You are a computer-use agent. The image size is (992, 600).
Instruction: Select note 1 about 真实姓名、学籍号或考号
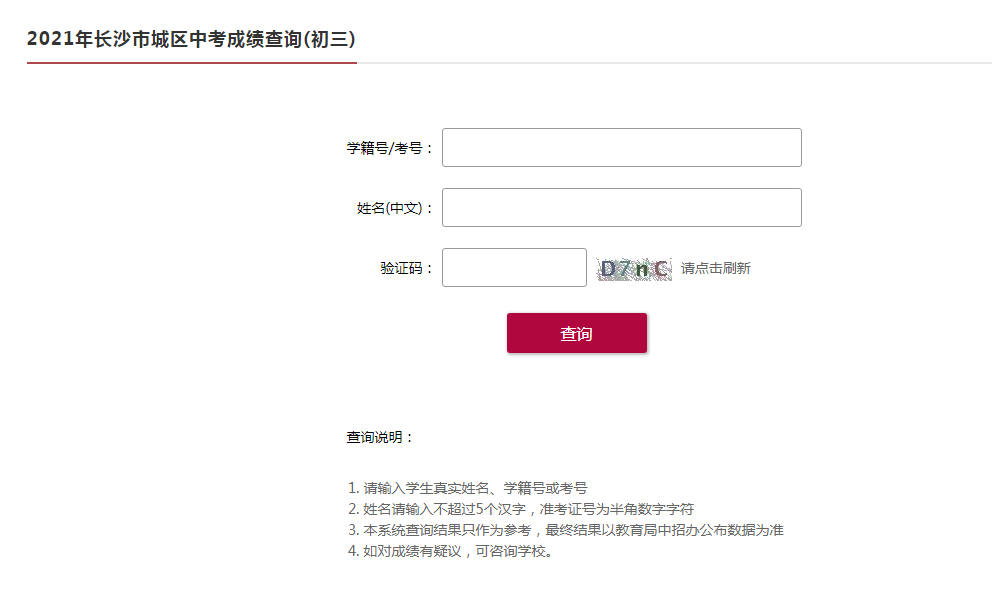tap(468, 488)
